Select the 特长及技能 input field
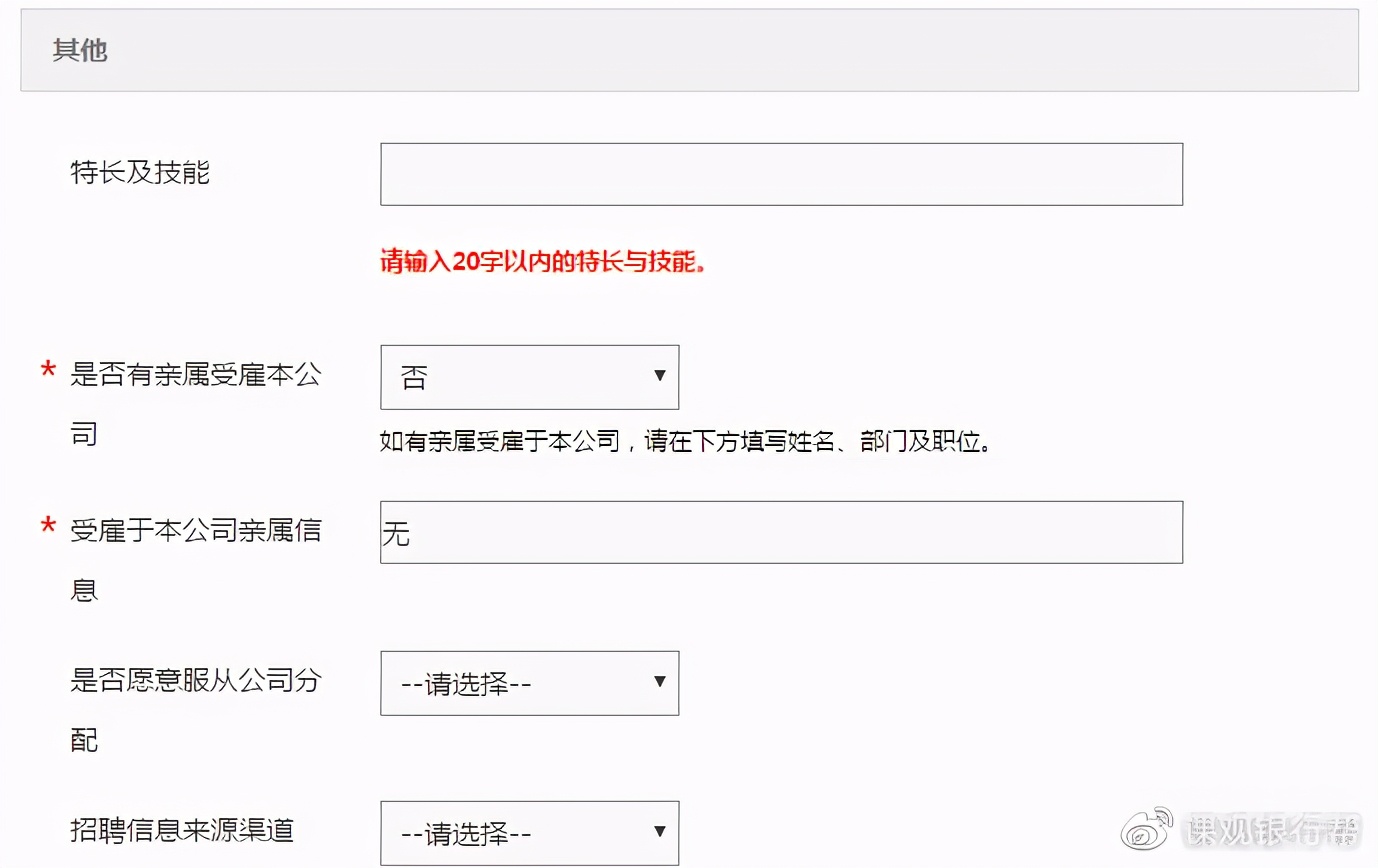1378x868 pixels. (x=780, y=173)
